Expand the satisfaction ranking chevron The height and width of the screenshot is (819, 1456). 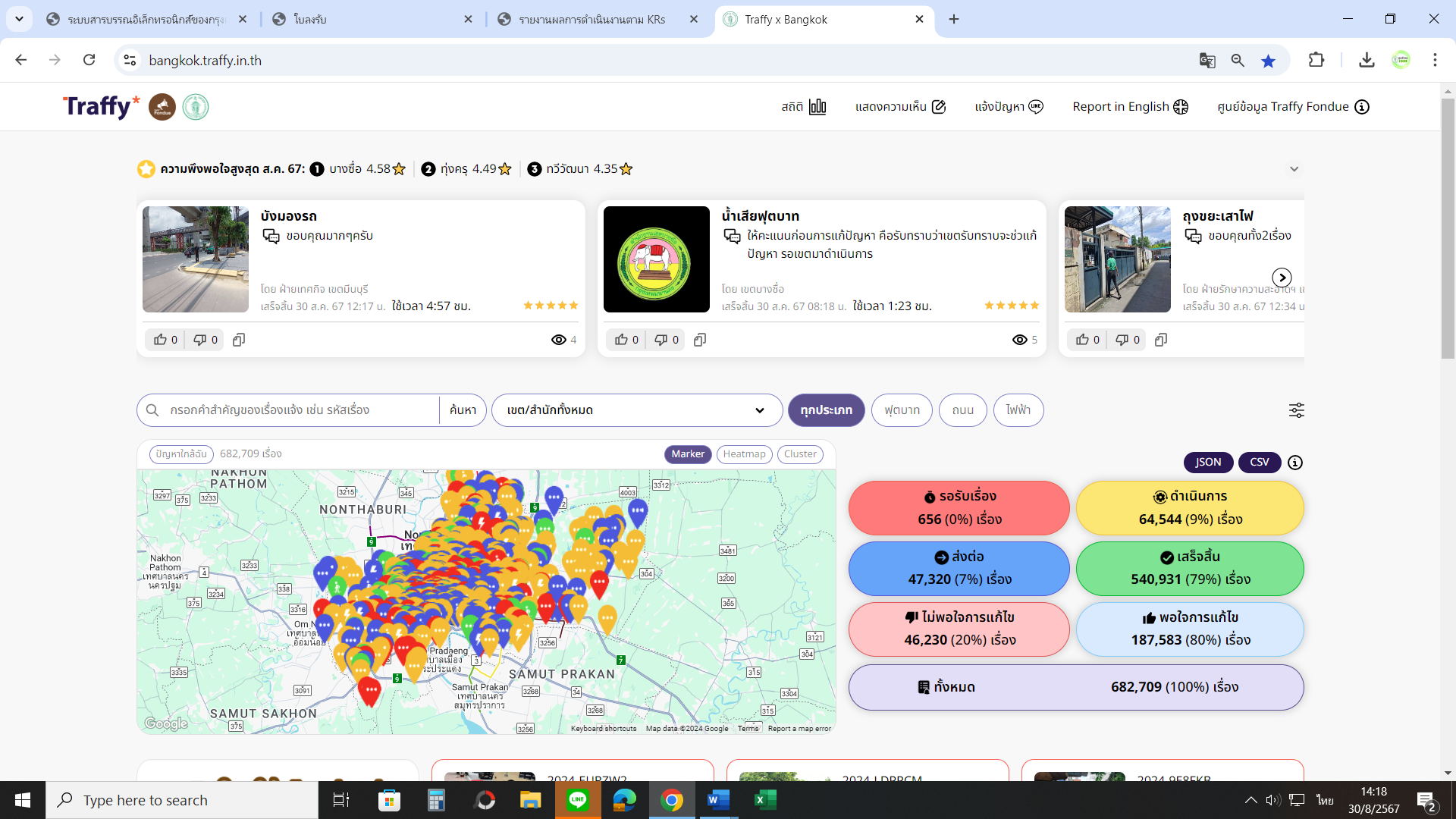coord(1294,169)
